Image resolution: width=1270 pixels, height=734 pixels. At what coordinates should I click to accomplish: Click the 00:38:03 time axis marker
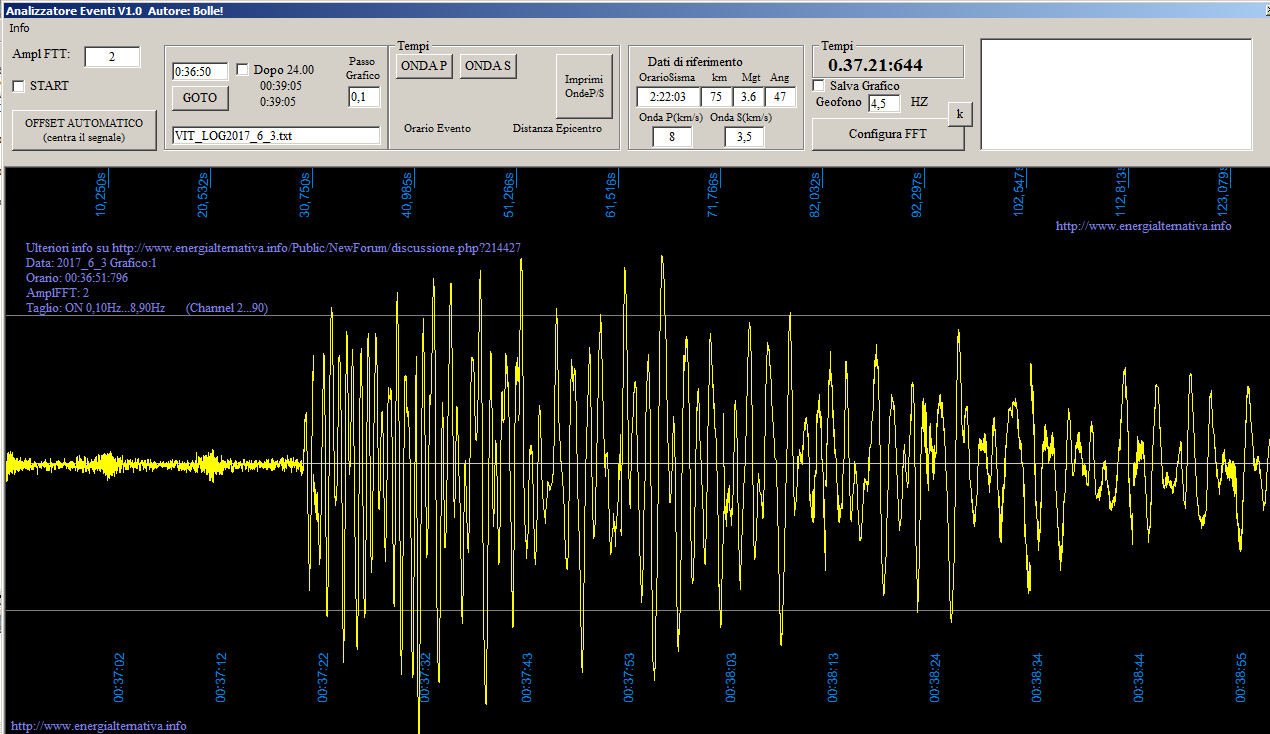click(731, 677)
